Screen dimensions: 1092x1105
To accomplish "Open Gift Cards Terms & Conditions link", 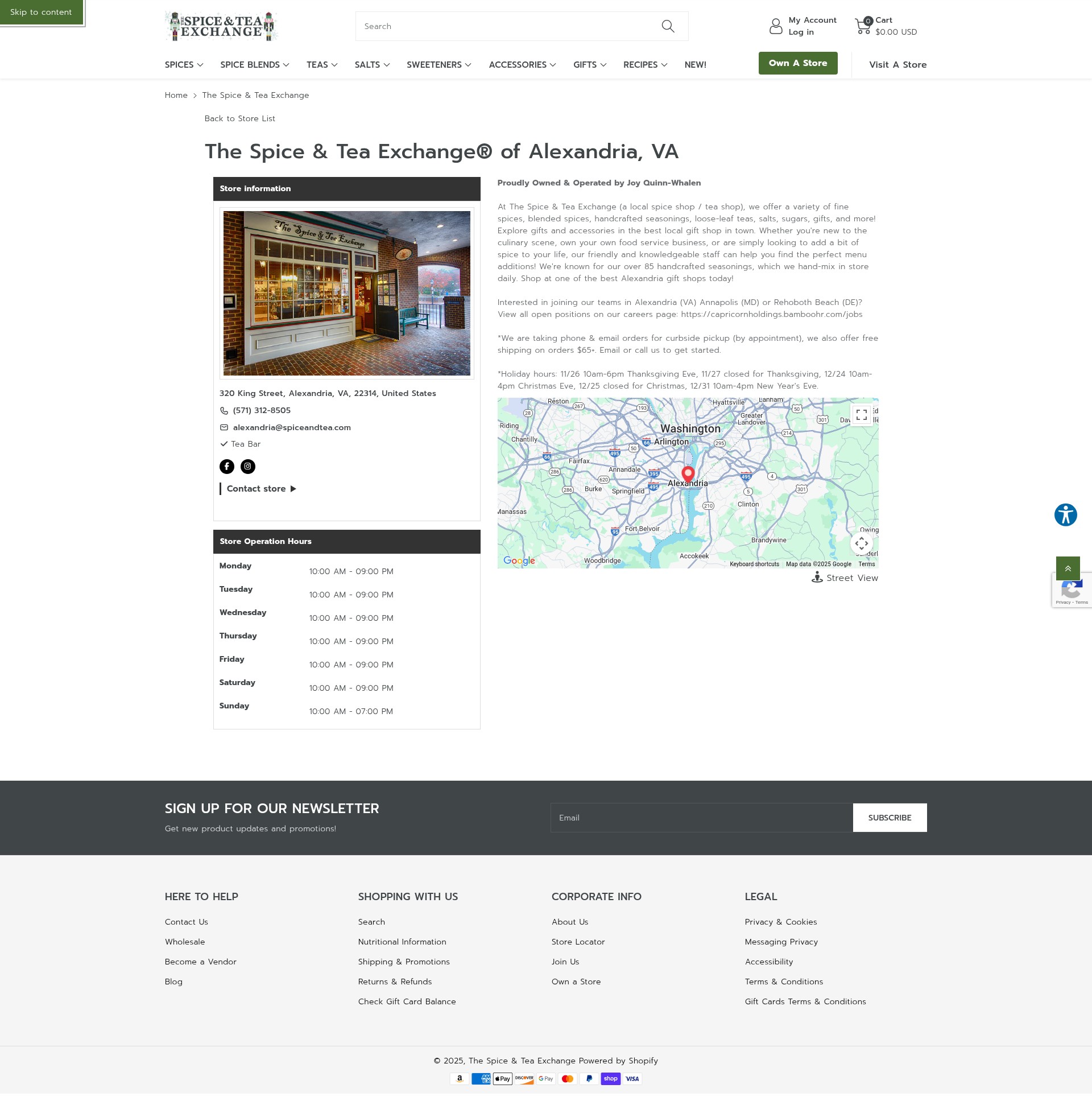I will tap(805, 1001).
